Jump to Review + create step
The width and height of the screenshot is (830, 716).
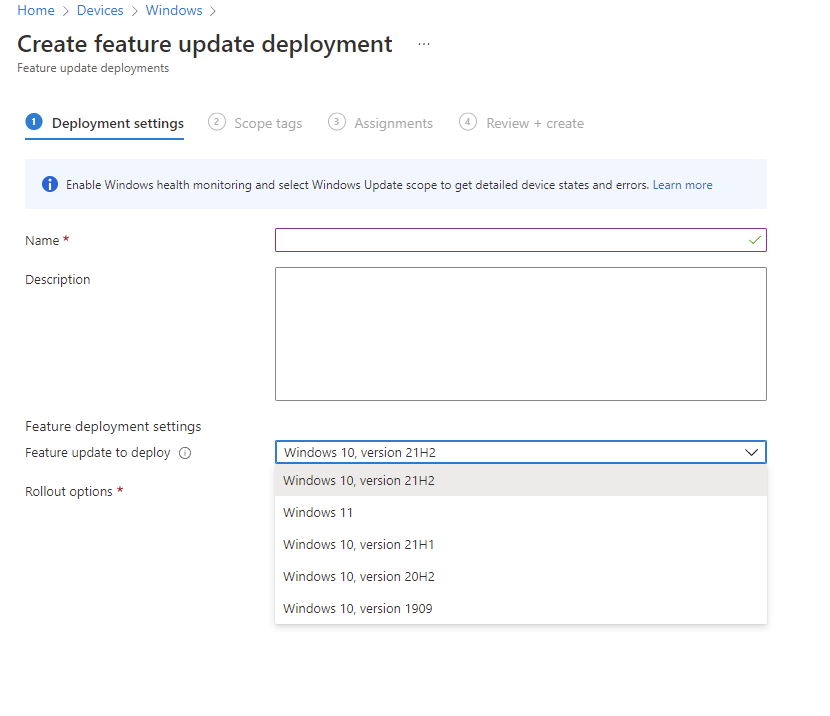[521, 123]
